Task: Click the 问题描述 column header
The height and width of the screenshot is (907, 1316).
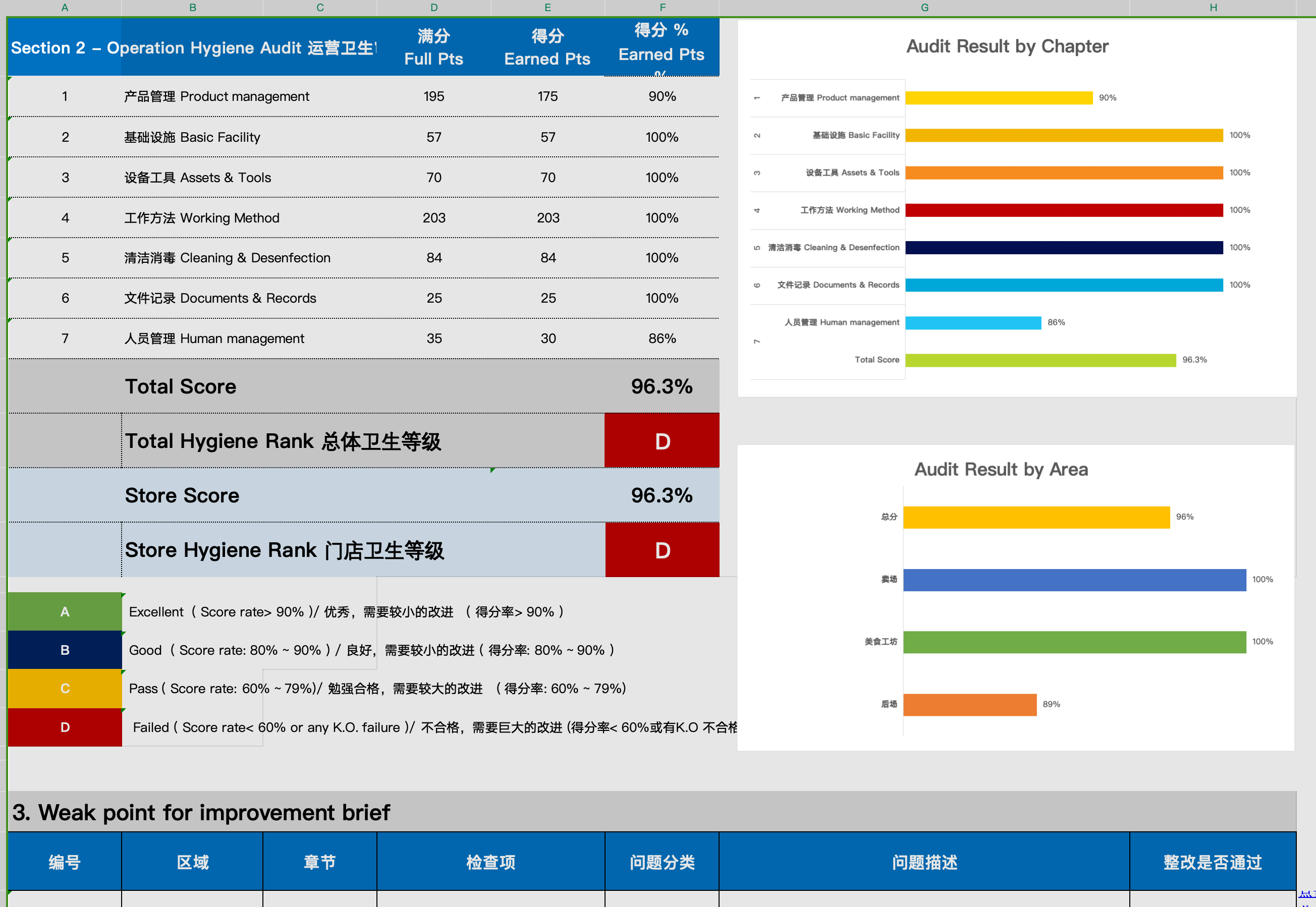Action: (925, 862)
